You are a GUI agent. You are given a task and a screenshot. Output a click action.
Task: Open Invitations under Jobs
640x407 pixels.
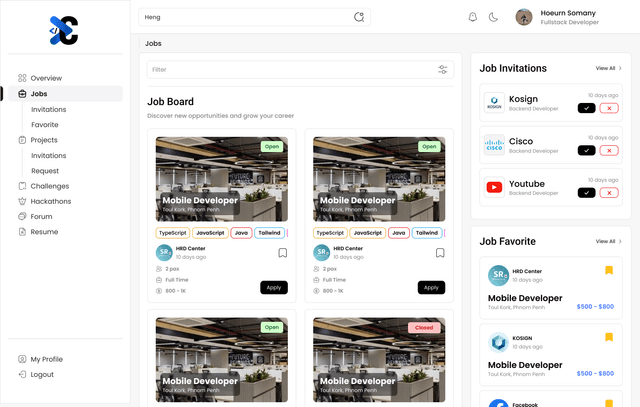[x=49, y=109]
